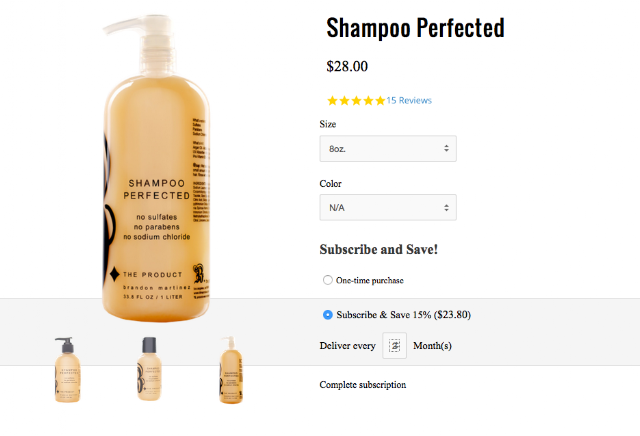Click the first gold rating star

click(333, 100)
